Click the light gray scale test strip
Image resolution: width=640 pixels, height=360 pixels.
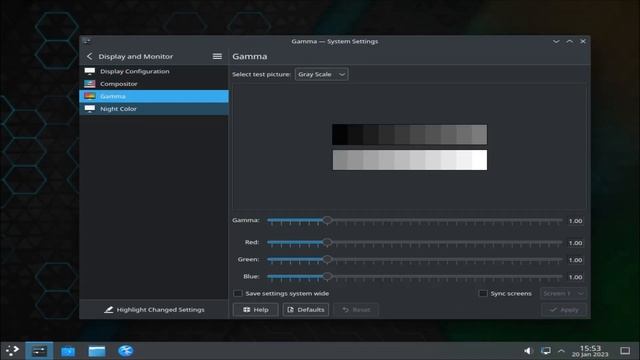409,160
